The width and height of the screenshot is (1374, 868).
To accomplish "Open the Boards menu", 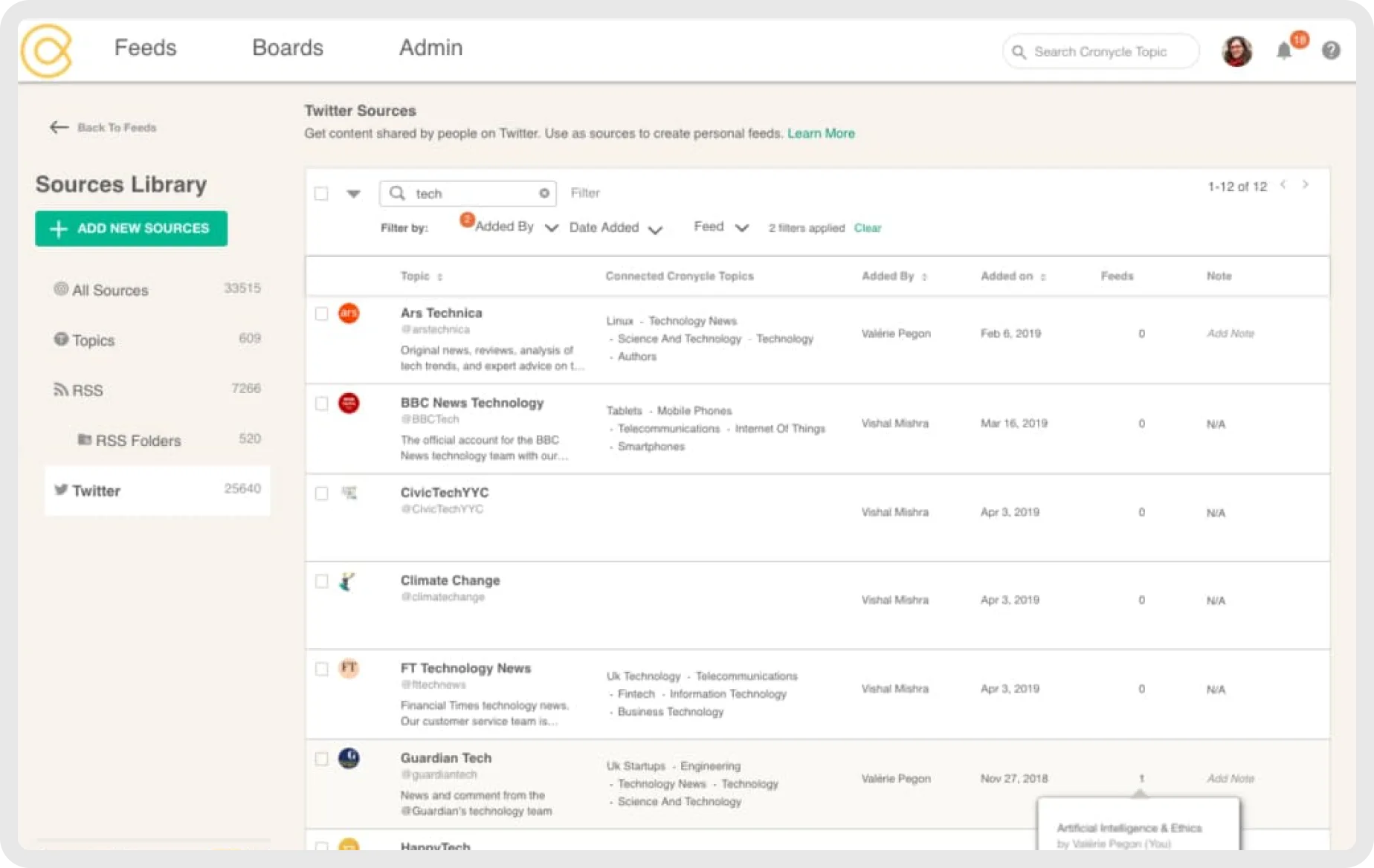I will pos(288,48).
